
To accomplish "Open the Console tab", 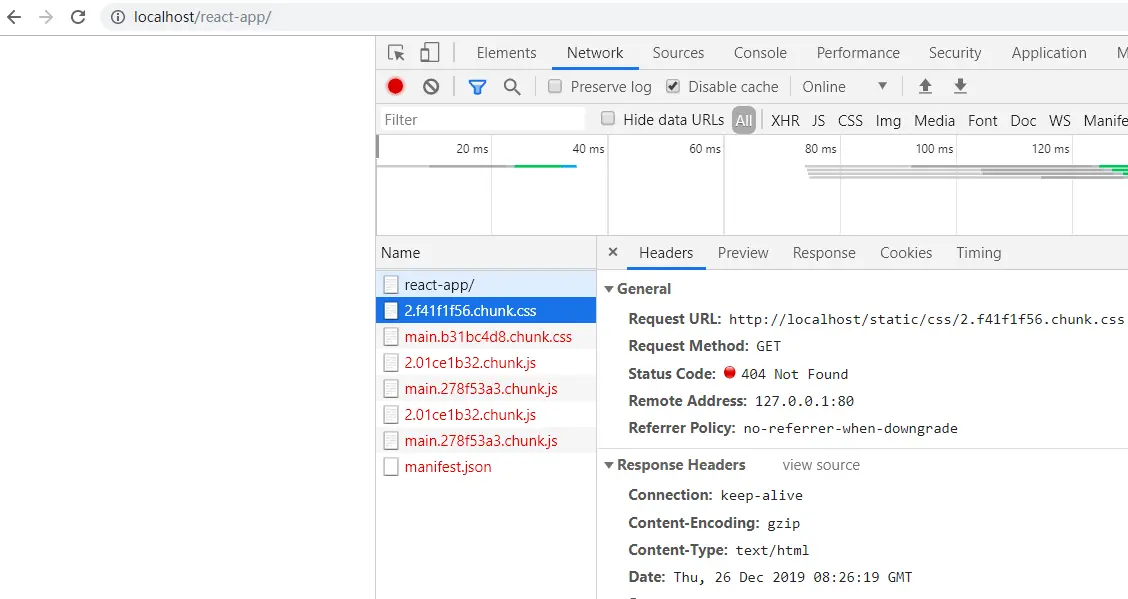I will 760,52.
